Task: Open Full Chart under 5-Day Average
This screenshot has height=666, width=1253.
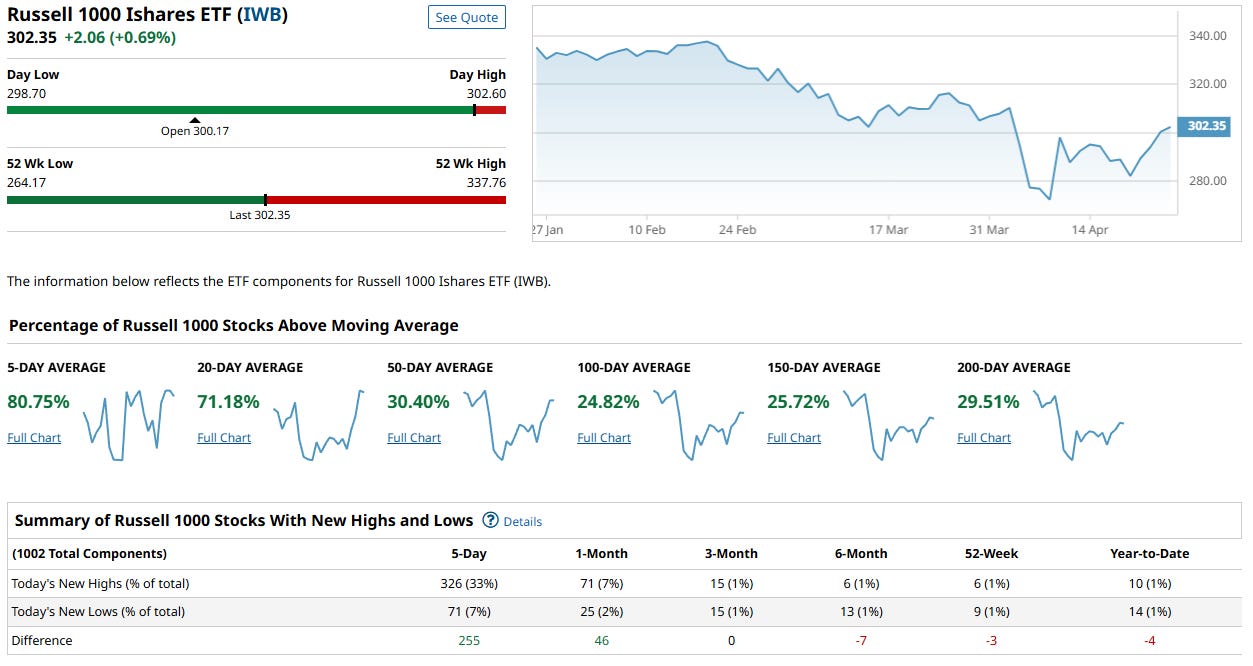Action: pos(34,438)
